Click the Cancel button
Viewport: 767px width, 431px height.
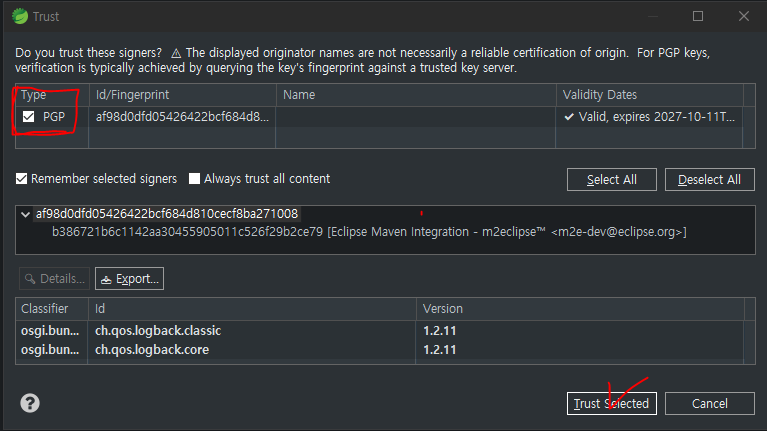pos(709,403)
